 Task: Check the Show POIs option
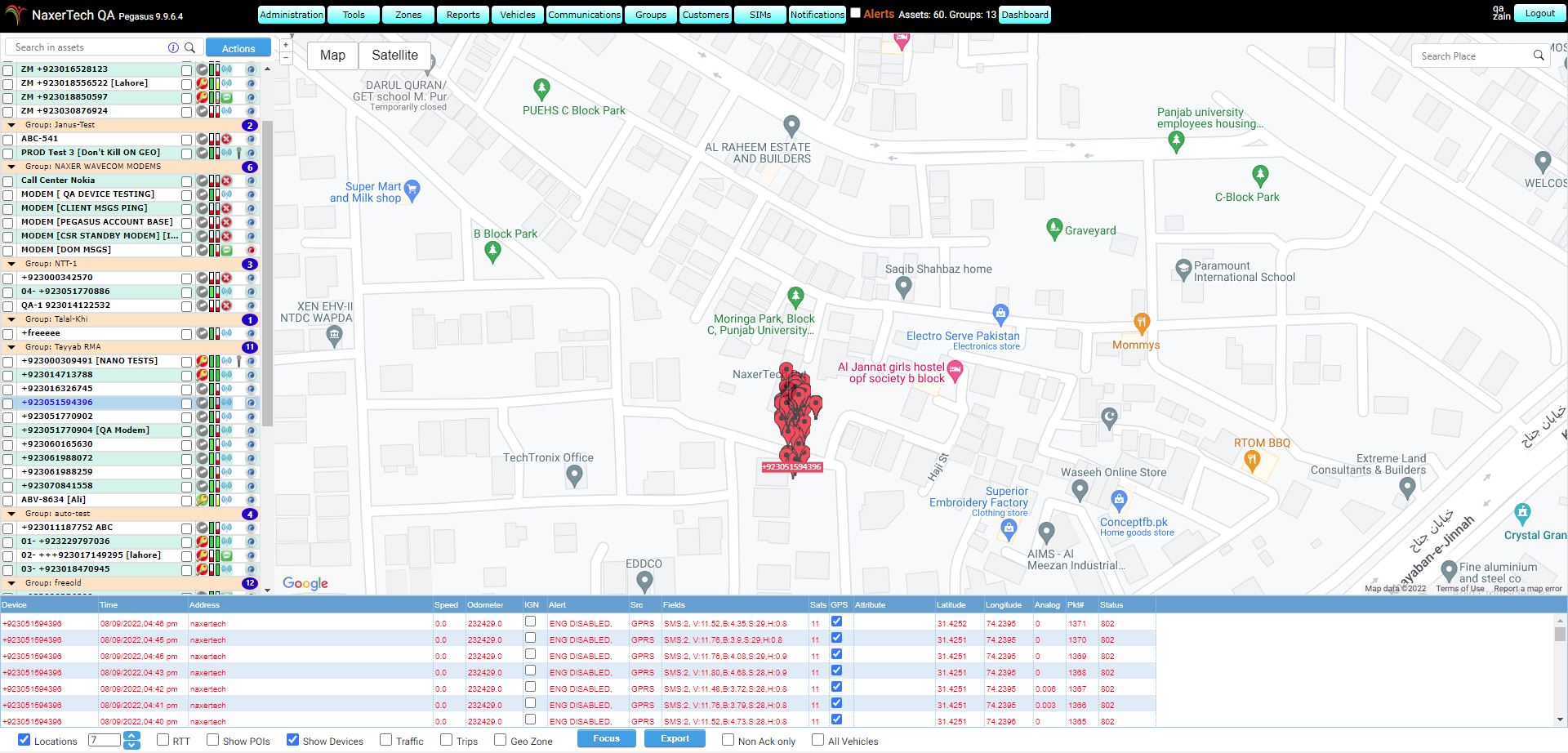213,739
